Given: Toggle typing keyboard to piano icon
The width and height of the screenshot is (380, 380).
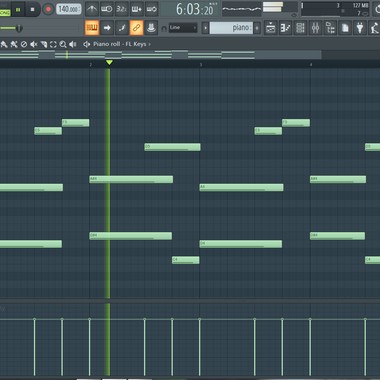Looking at the screenshot, I should [92, 28].
